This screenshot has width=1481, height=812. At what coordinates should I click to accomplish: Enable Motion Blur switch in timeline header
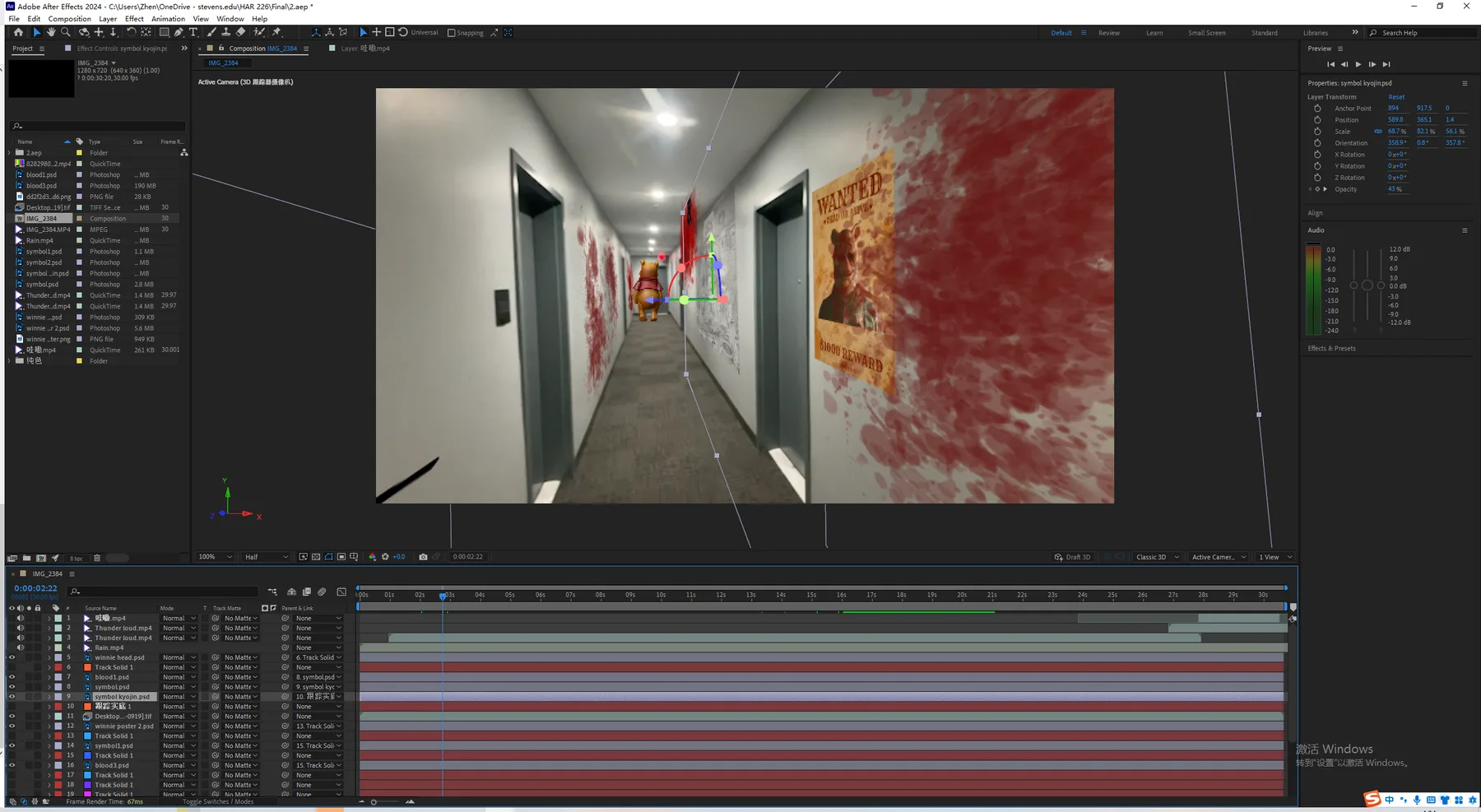point(322,592)
